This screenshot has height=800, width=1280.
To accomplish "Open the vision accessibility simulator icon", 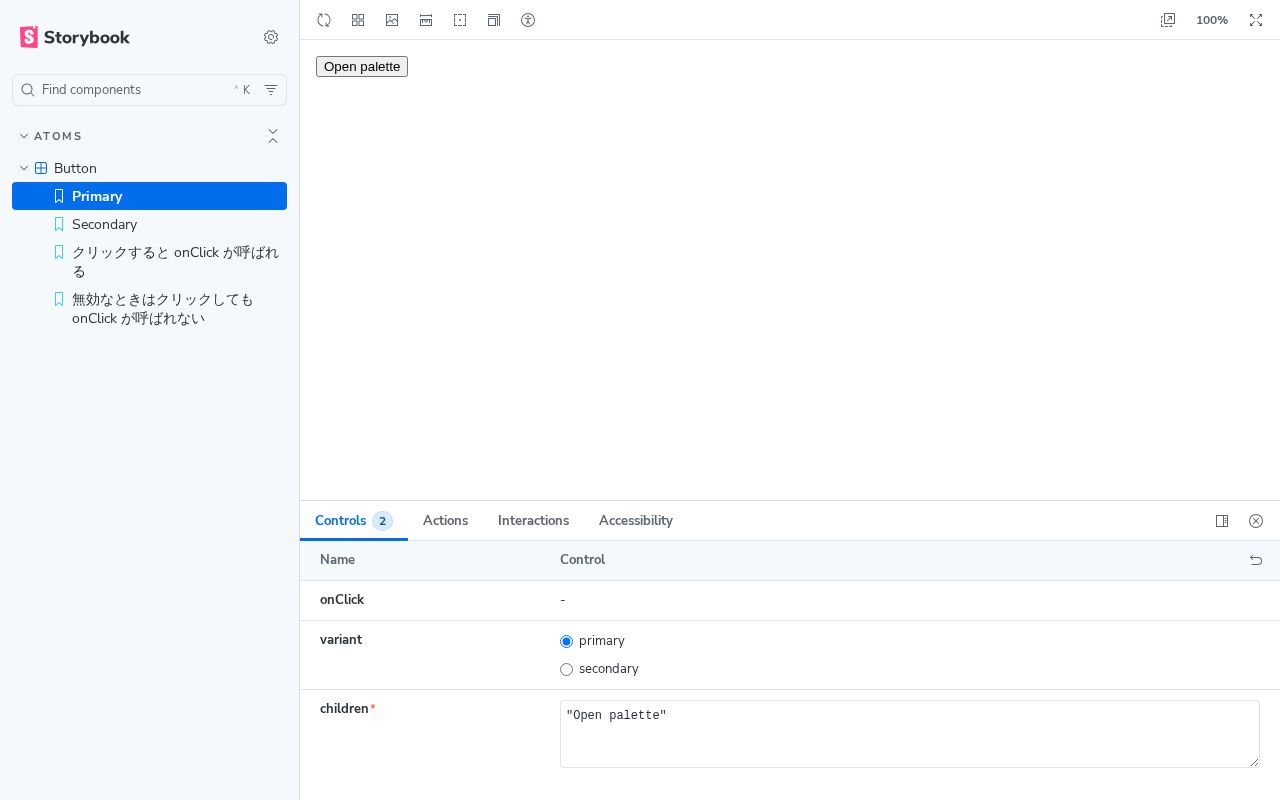I will tap(528, 20).
